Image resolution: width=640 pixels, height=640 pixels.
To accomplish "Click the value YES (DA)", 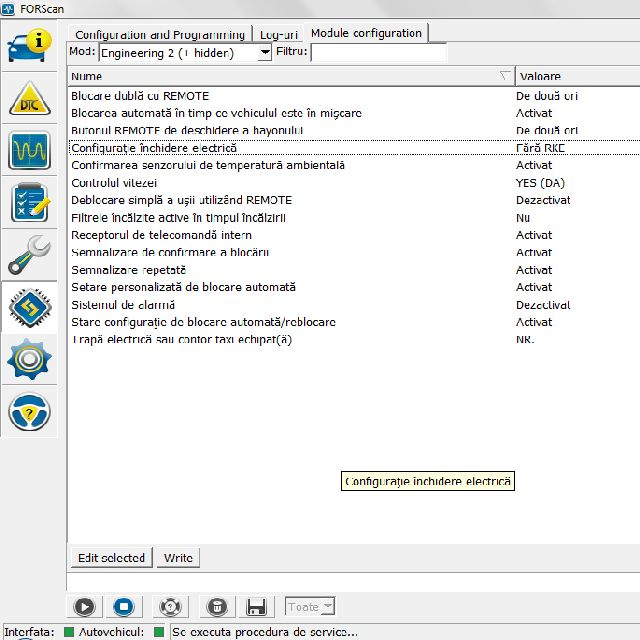I will [x=540, y=183].
